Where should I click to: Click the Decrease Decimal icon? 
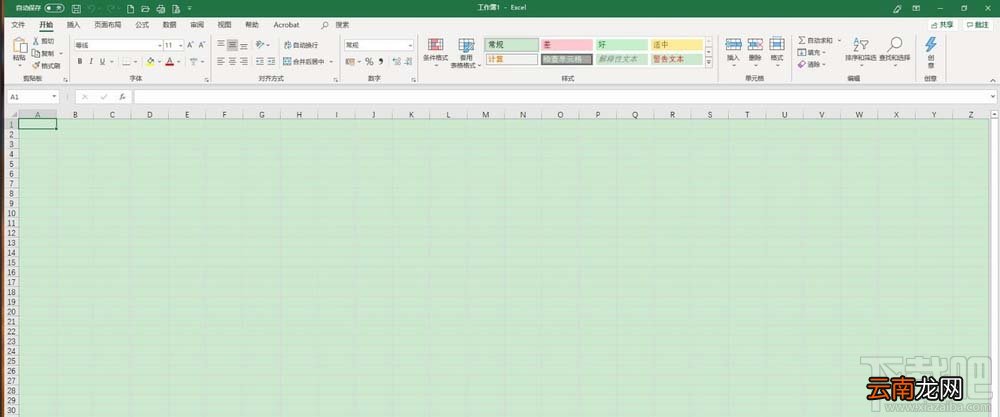click(408, 62)
